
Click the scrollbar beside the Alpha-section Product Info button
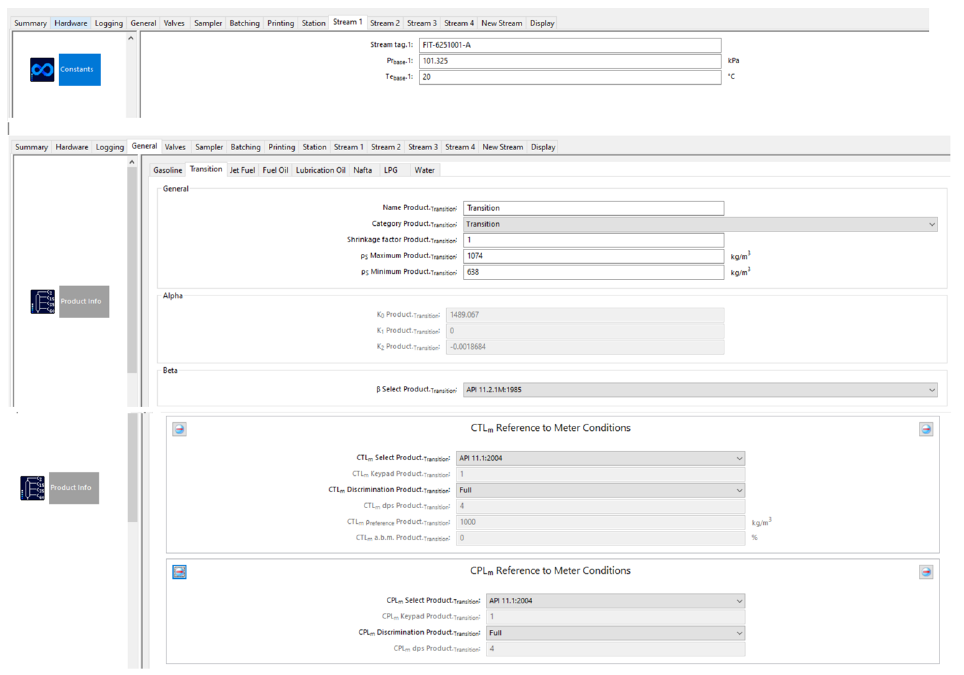(x=132, y=270)
